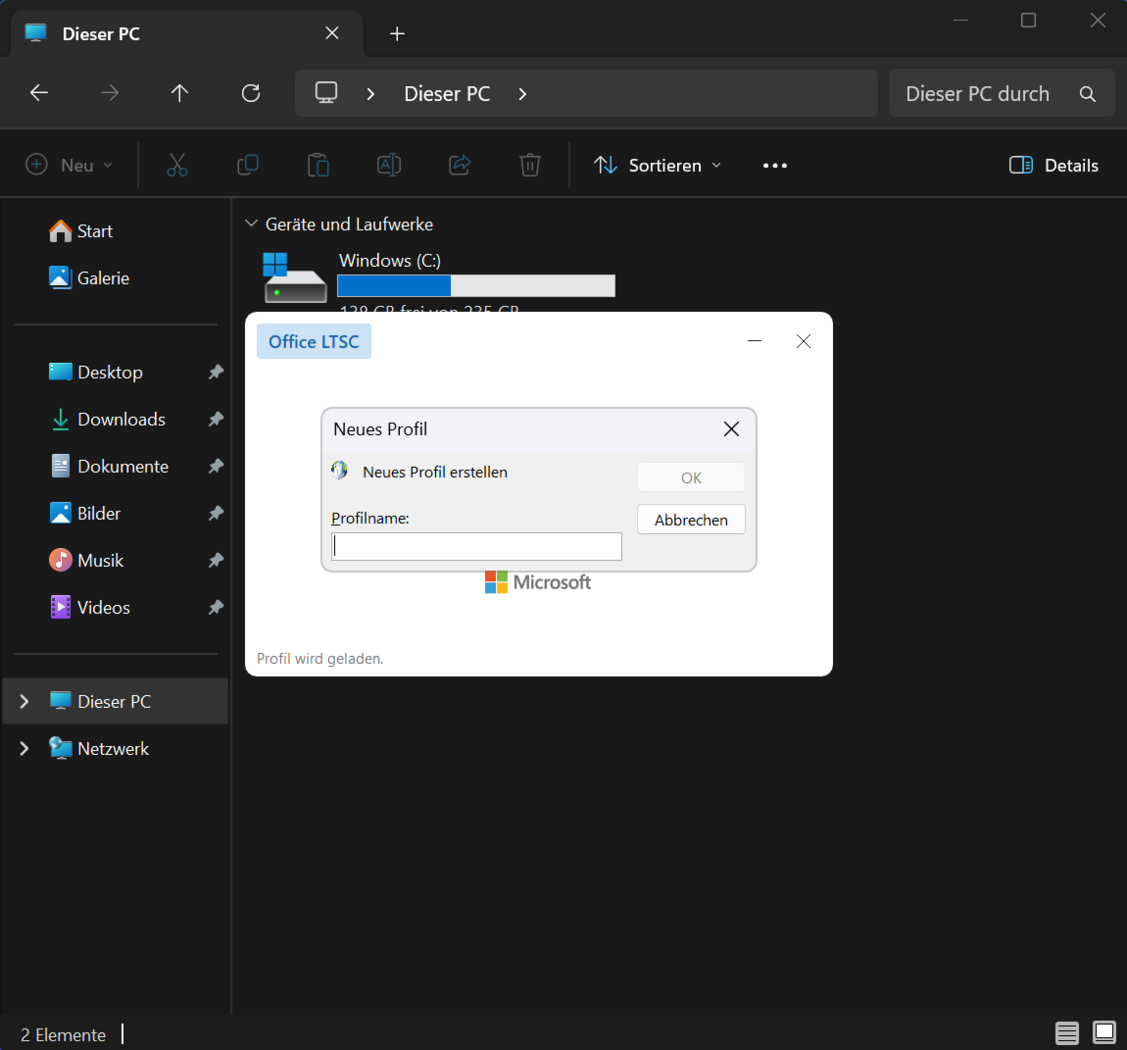Viewport: 1127px width, 1050px height.
Task: Open Start in the sidebar
Action: click(80, 231)
